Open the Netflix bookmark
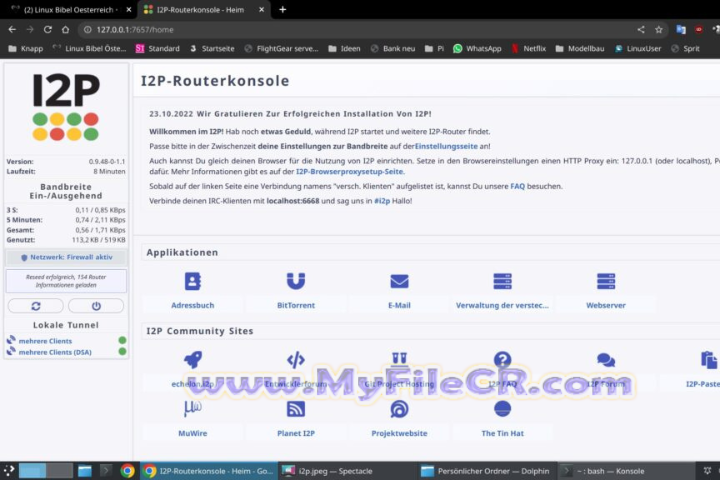This screenshot has height=480, width=720. tap(529, 48)
